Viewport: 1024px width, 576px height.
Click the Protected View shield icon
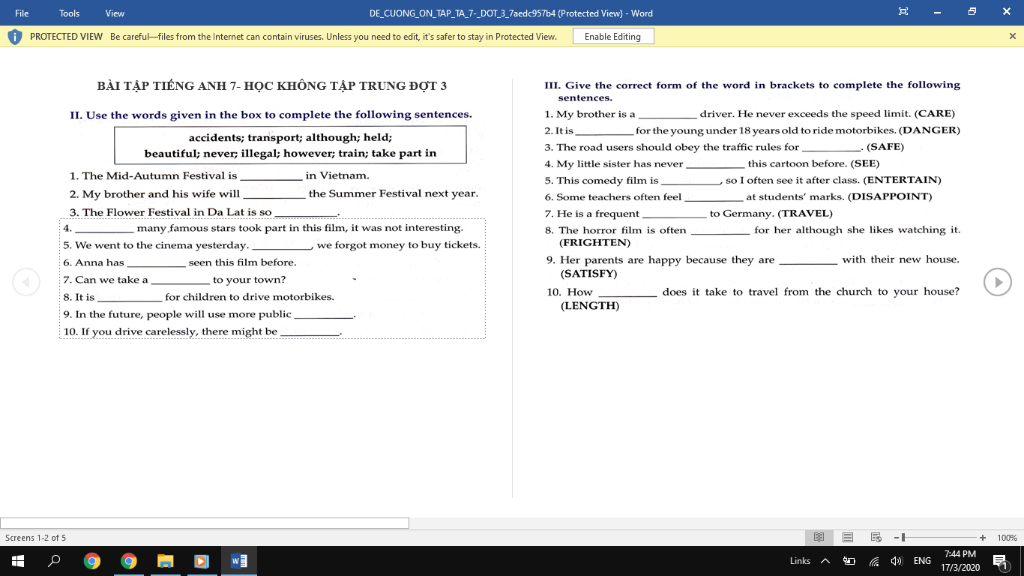coord(14,37)
